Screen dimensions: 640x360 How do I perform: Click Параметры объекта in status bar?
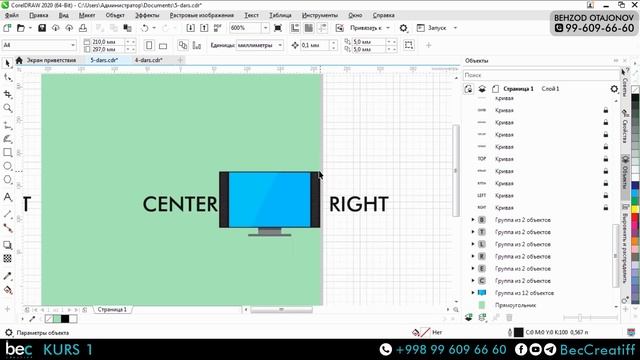[42, 333]
